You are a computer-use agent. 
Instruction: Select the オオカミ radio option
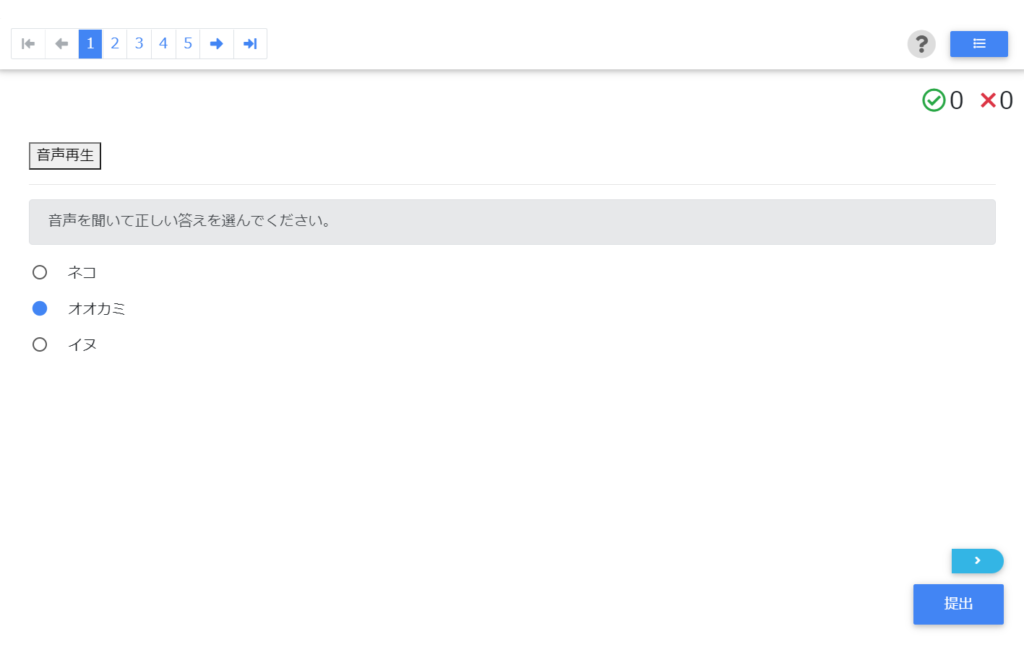point(40,308)
